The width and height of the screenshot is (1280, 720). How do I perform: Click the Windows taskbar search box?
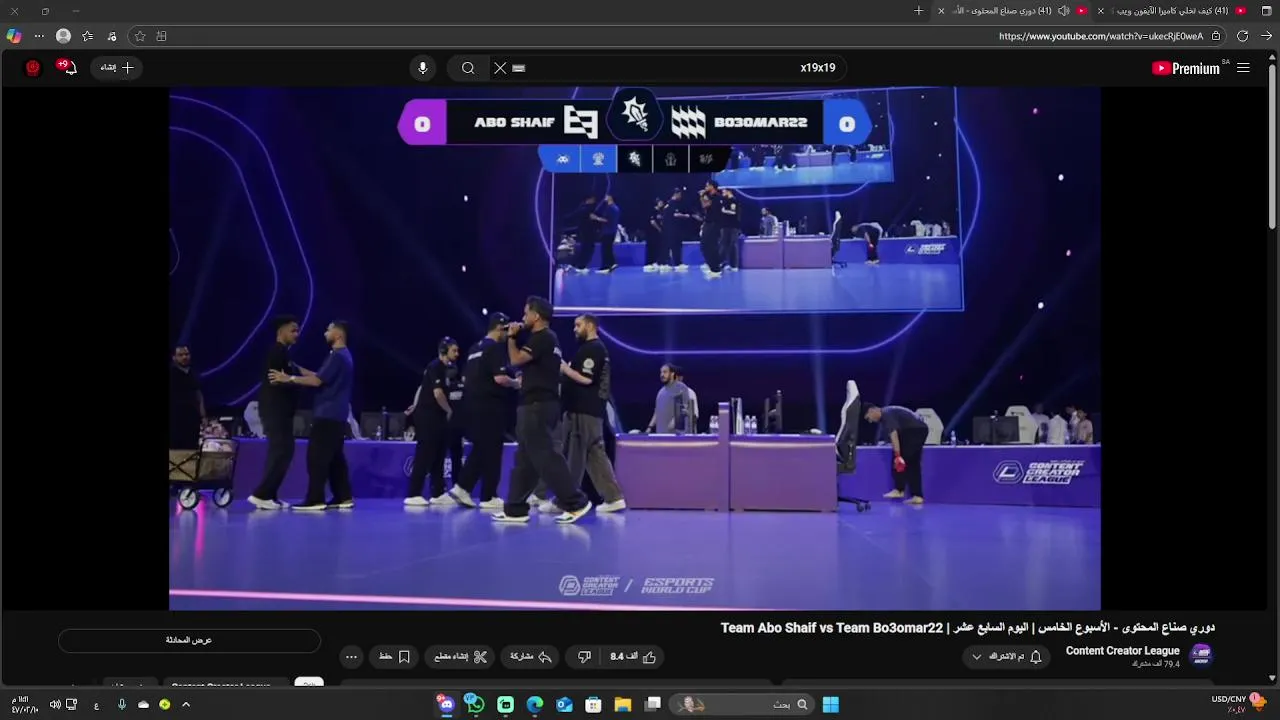coord(741,705)
